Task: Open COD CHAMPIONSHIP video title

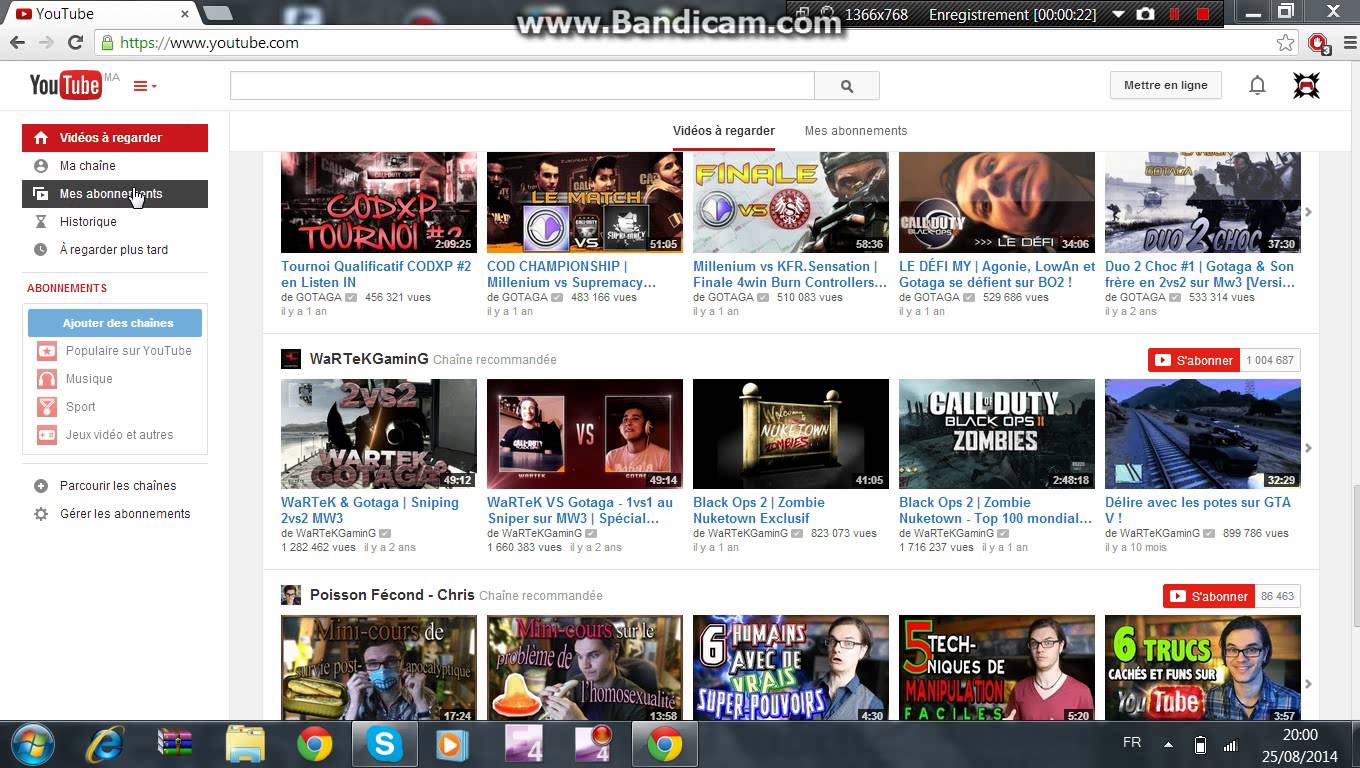Action: coord(571,275)
